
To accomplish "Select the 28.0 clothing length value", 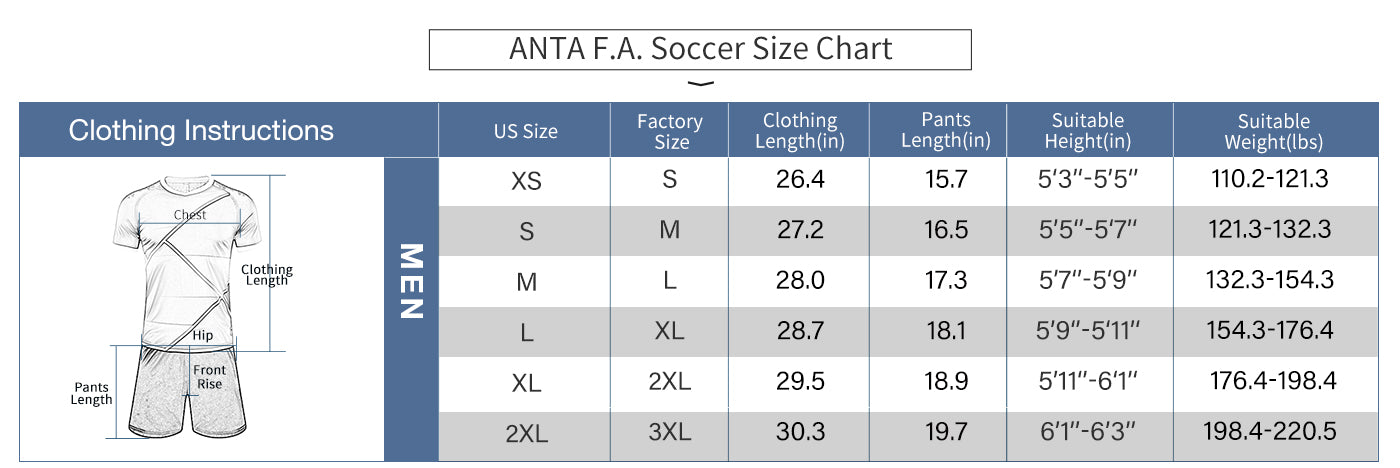I will click(800, 281).
